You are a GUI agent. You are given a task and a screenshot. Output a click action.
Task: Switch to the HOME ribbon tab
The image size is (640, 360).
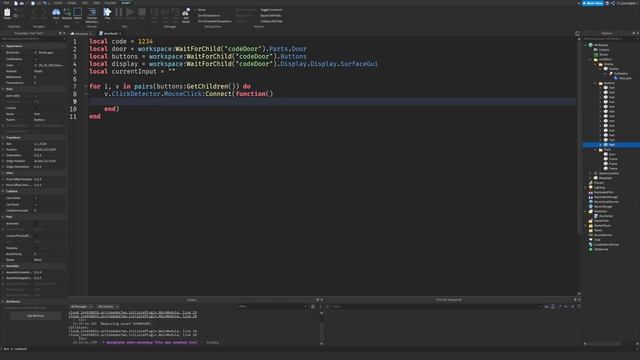coord(58,3)
